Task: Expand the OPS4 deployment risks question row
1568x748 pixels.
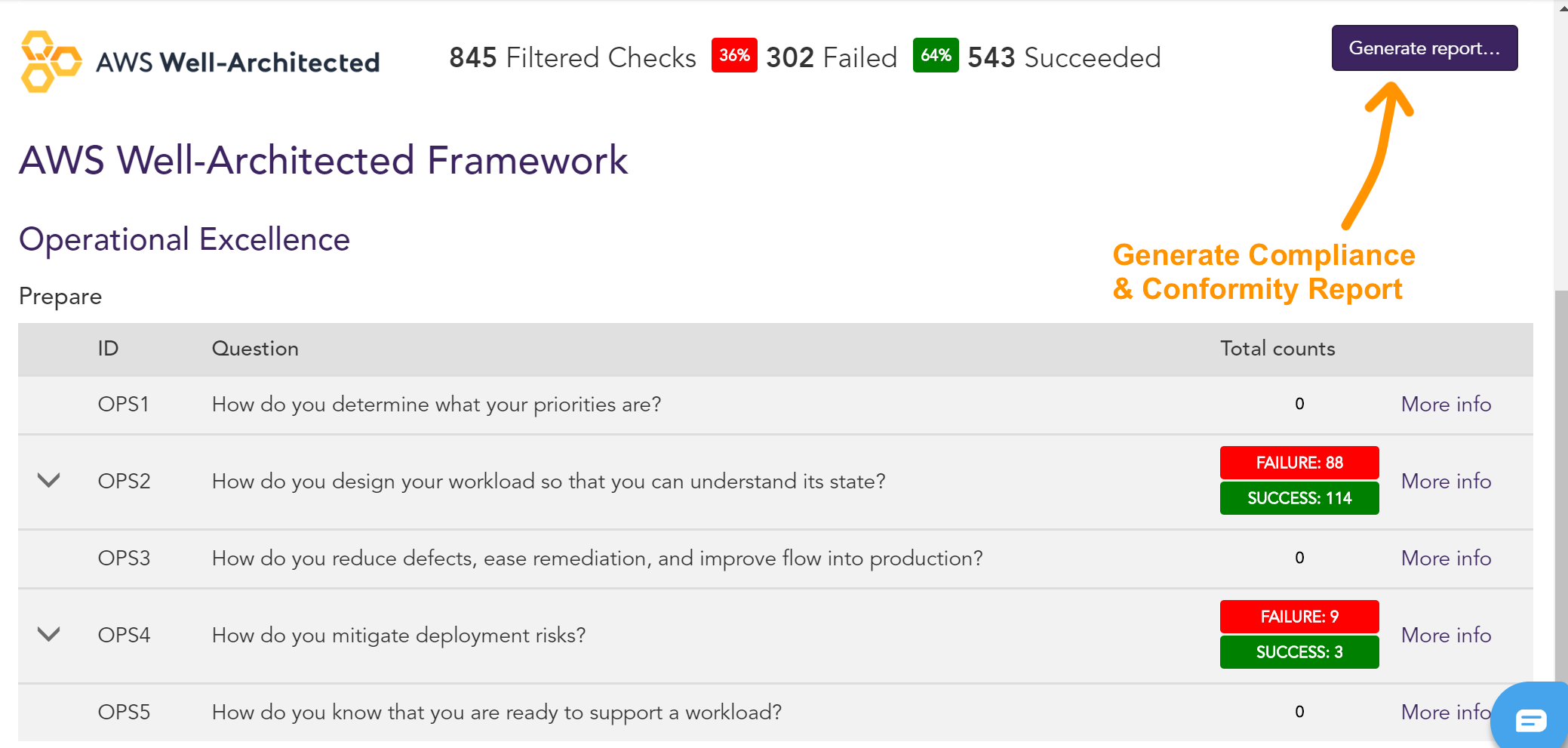Action: (x=48, y=635)
